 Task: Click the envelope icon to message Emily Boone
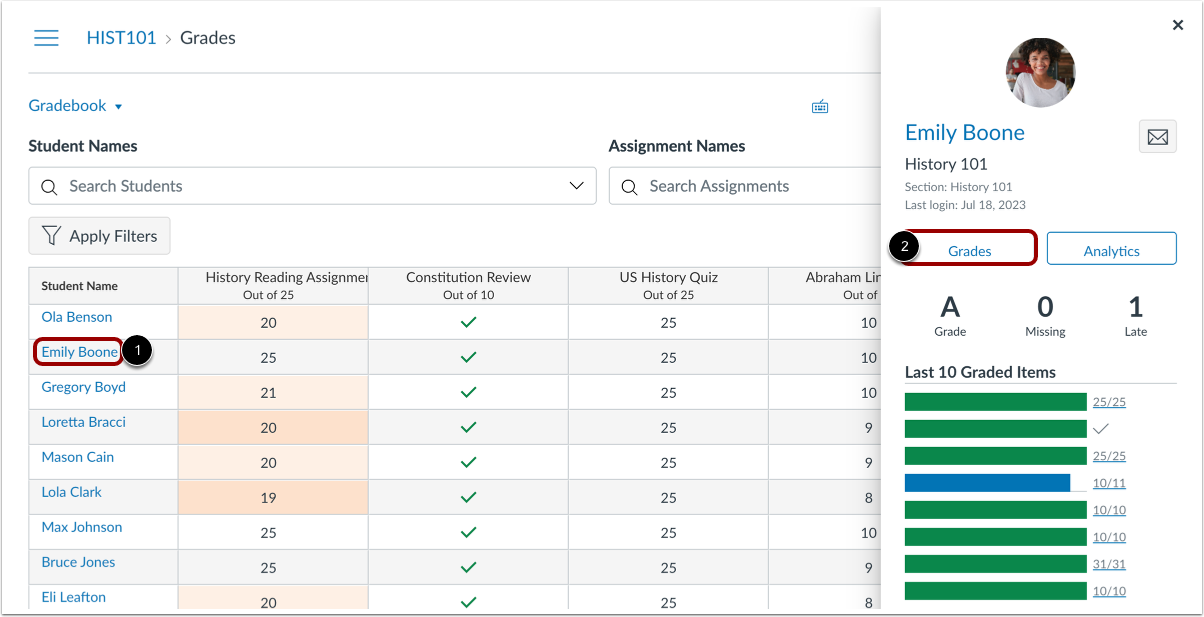pos(1157,137)
